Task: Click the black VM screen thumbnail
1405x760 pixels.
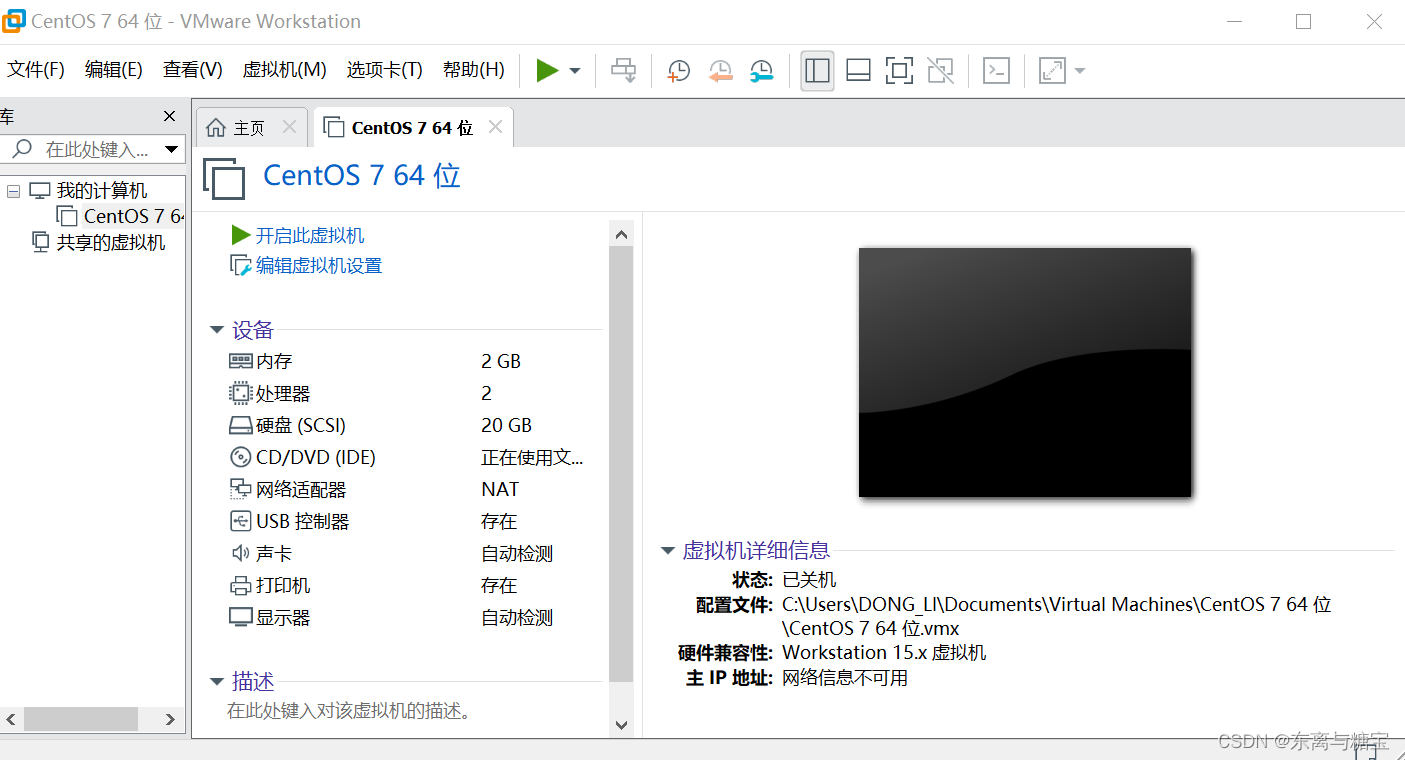Action: [1025, 372]
